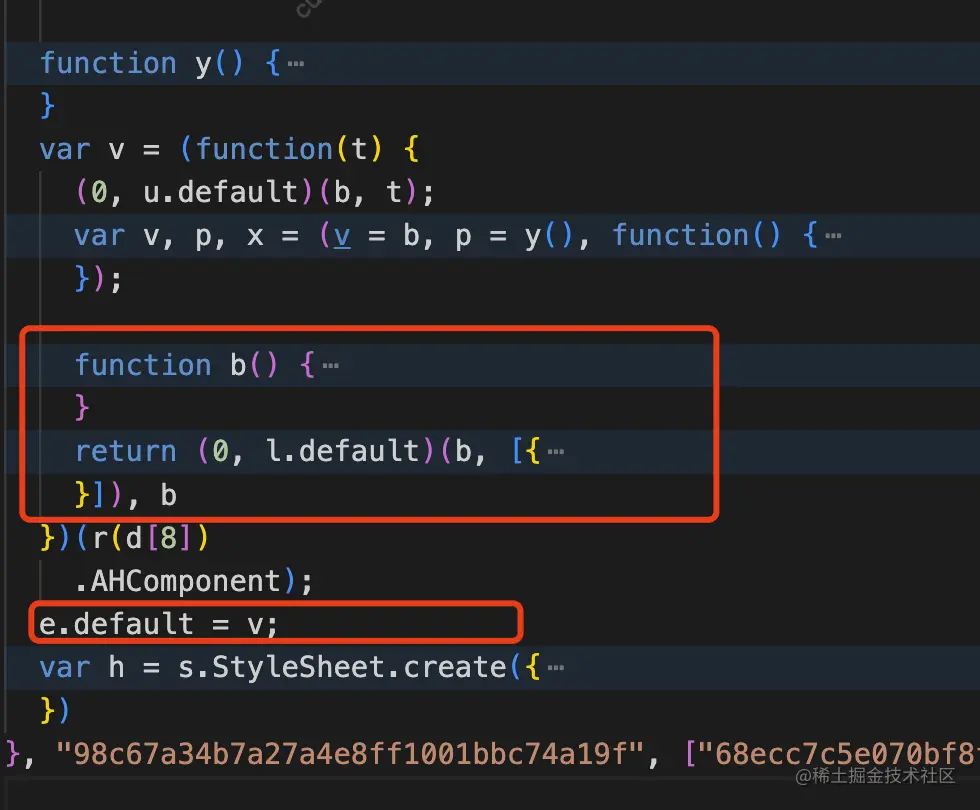980x810 pixels.
Task: Click '}]), b' closing line
Action: (126, 495)
